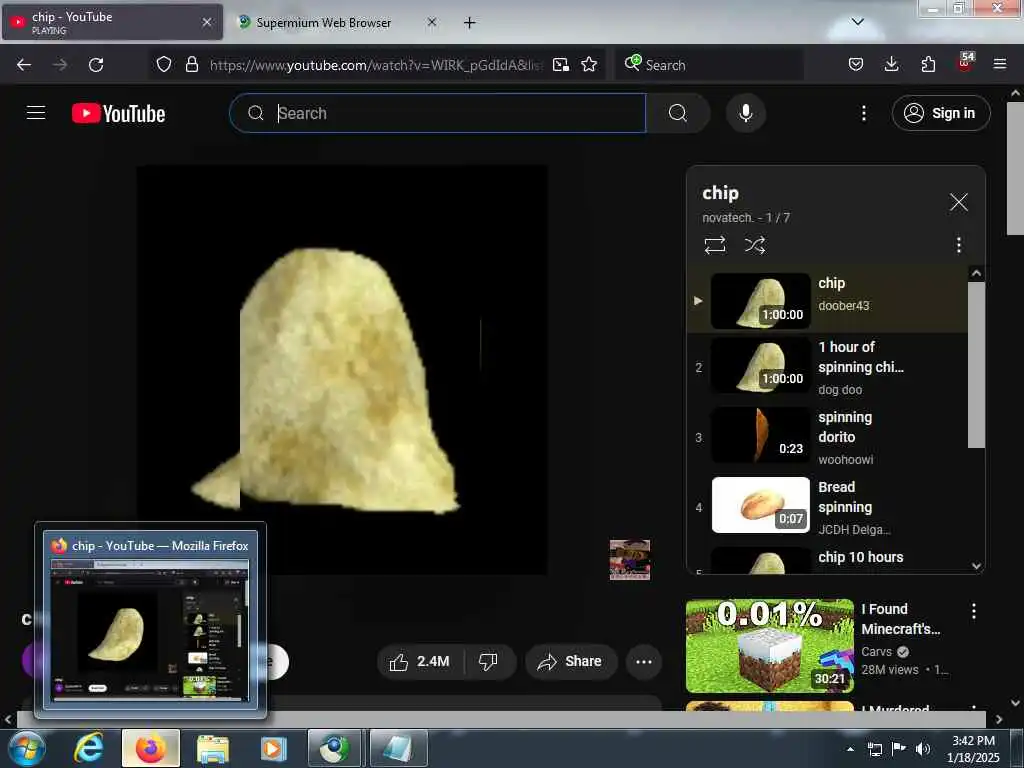Screen dimensions: 1024x768
Task: Play 'chip' by doober43 in playlist
Action: (827, 300)
